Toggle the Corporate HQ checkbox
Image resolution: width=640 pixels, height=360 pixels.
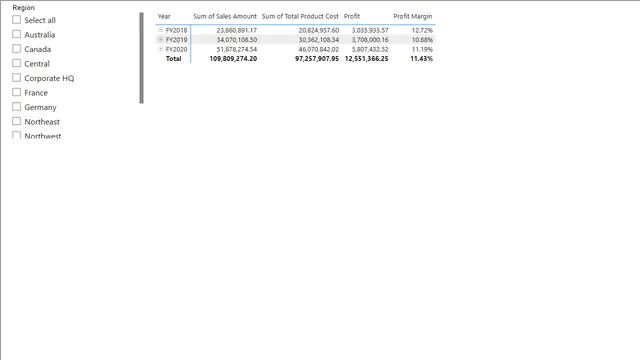pos(16,78)
